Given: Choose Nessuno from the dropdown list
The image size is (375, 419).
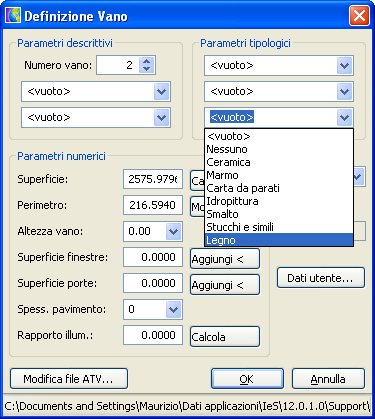Looking at the screenshot, I should click(x=279, y=149).
